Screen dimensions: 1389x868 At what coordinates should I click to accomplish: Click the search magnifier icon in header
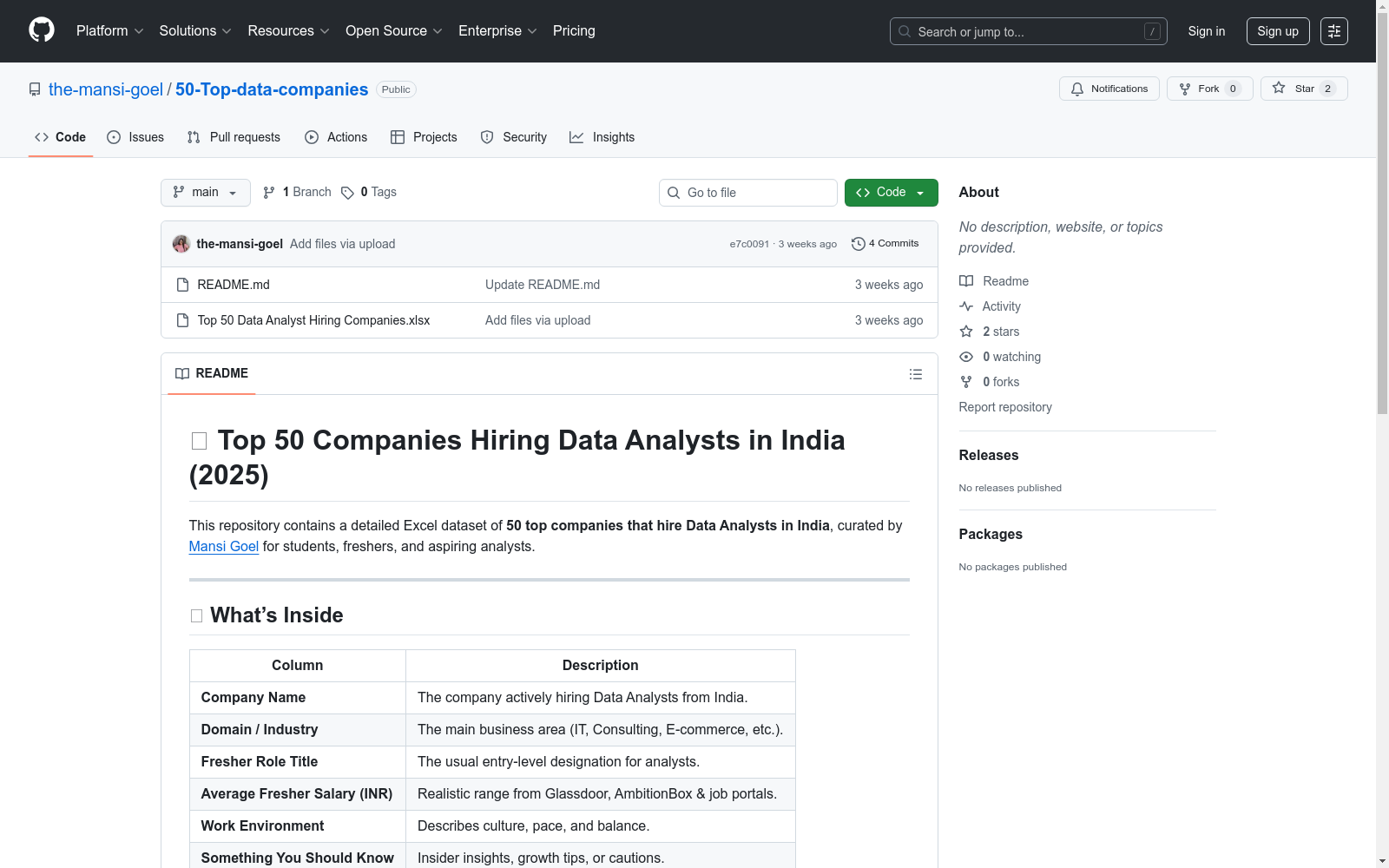pos(905,31)
